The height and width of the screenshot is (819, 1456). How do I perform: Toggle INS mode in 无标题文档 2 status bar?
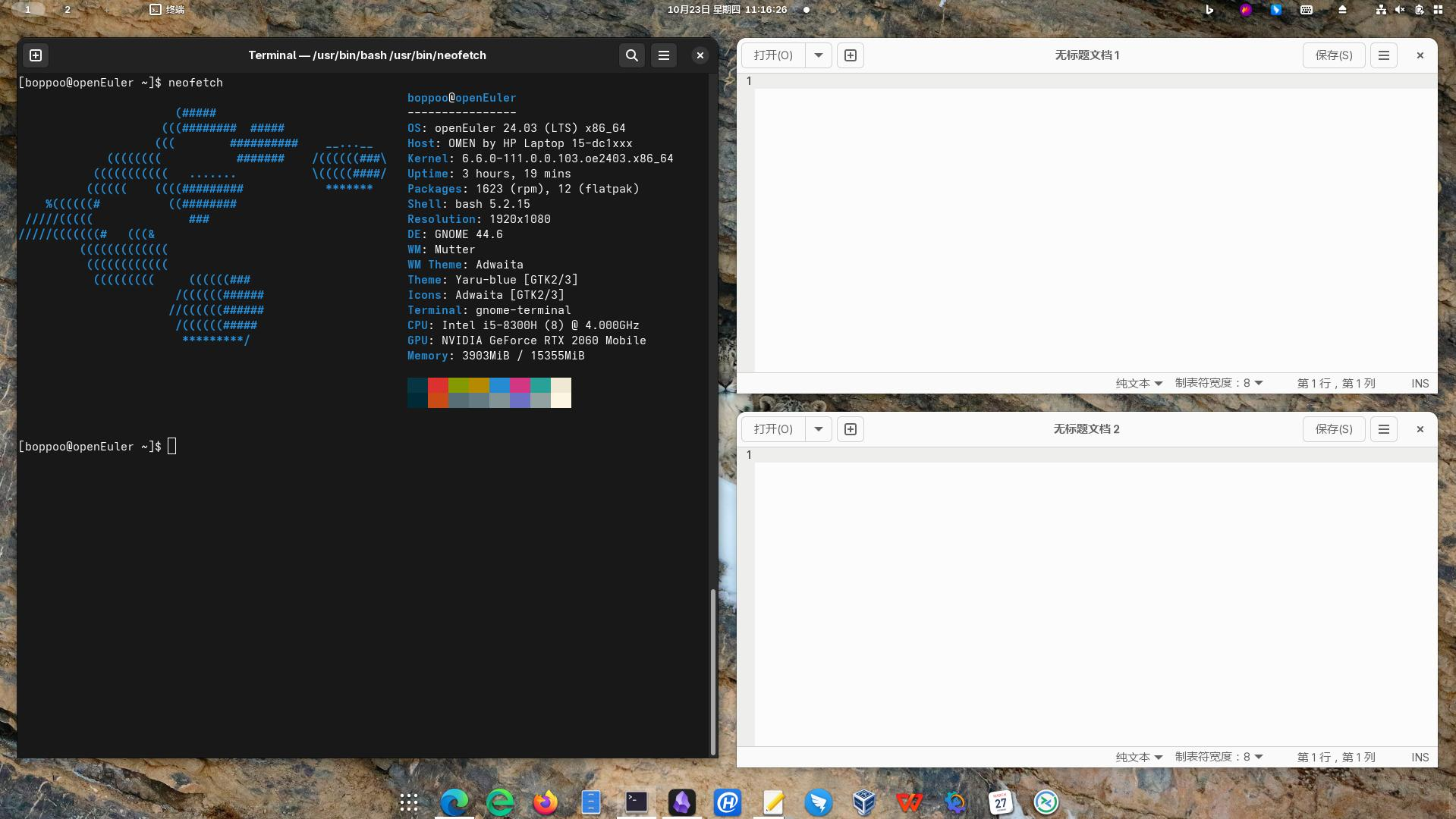pos(1420,758)
